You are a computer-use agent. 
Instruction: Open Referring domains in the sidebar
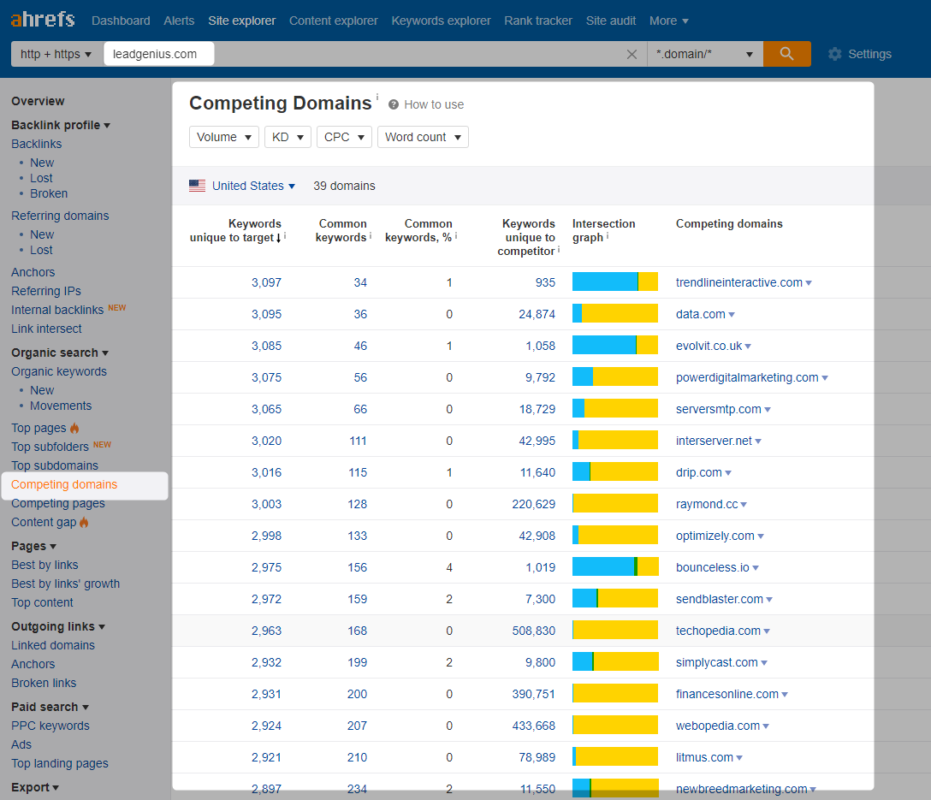pos(60,216)
